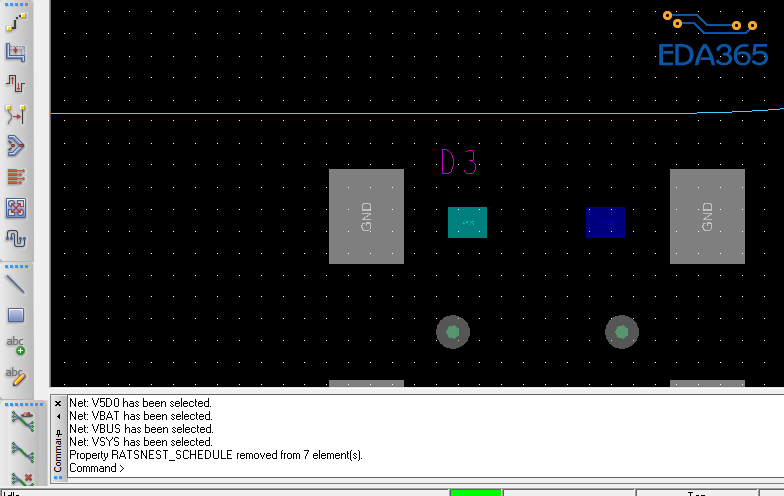Screen dimensions: 784x496
Task: Click the RATSNEST_SCHEDULE removed message line
Action: tap(216, 455)
